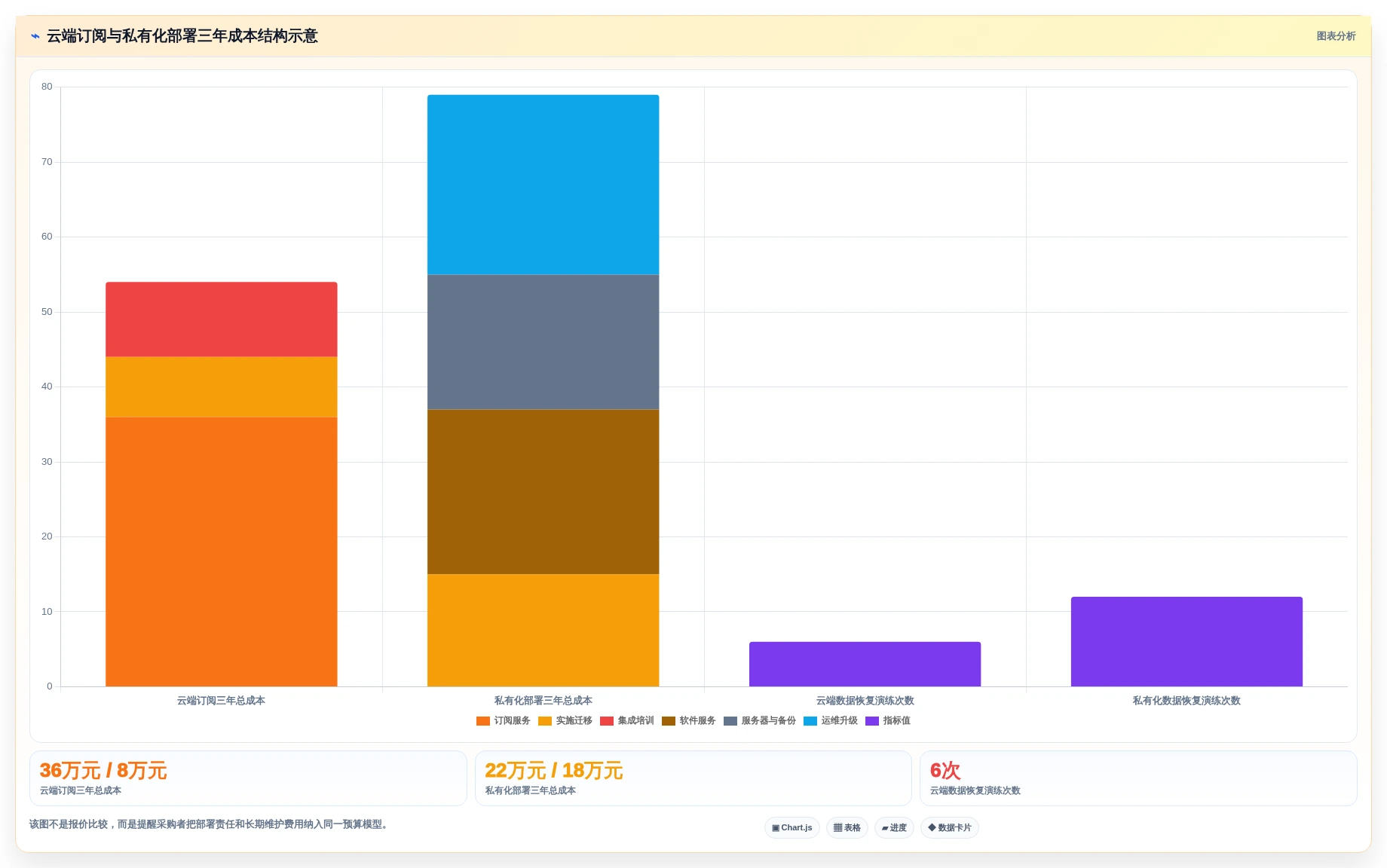1387x868 pixels.
Task: Click the amber 实施迁移 segment in the private deployment bar
Action: click(543, 631)
